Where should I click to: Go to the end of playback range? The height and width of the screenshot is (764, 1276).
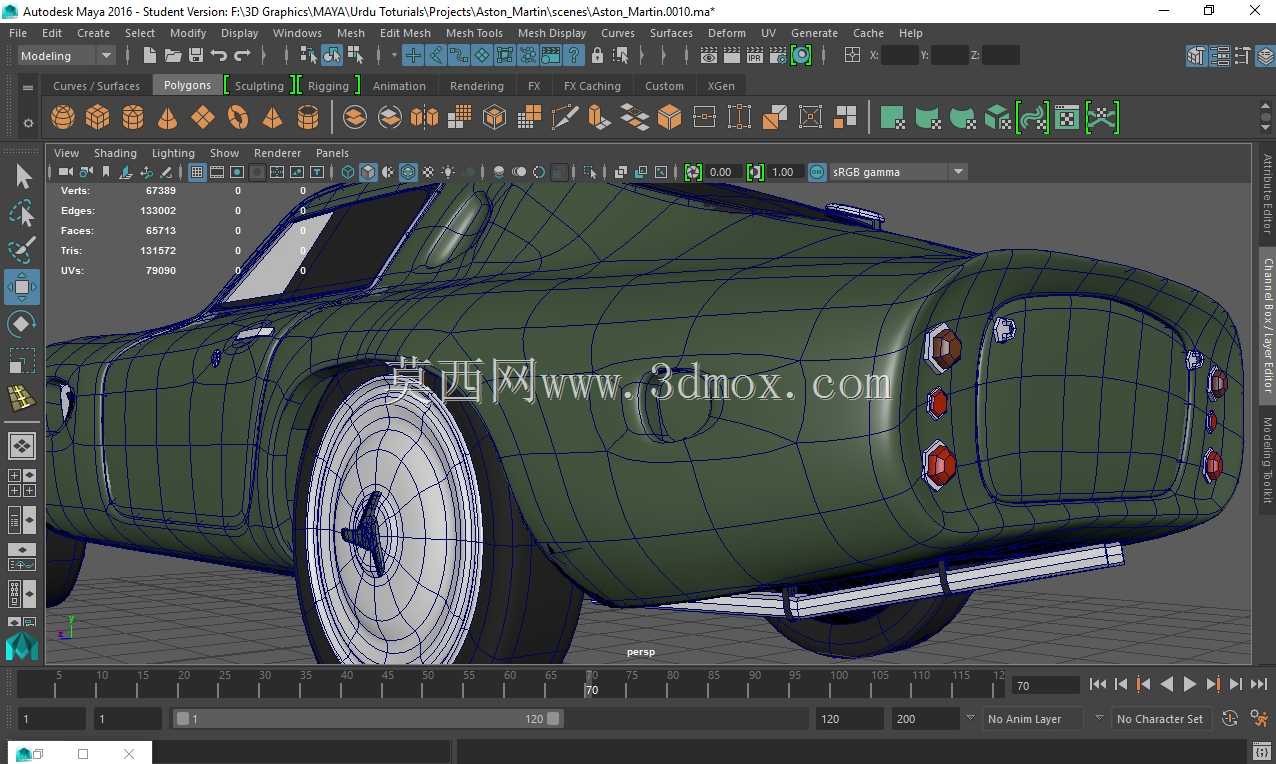[1259, 684]
